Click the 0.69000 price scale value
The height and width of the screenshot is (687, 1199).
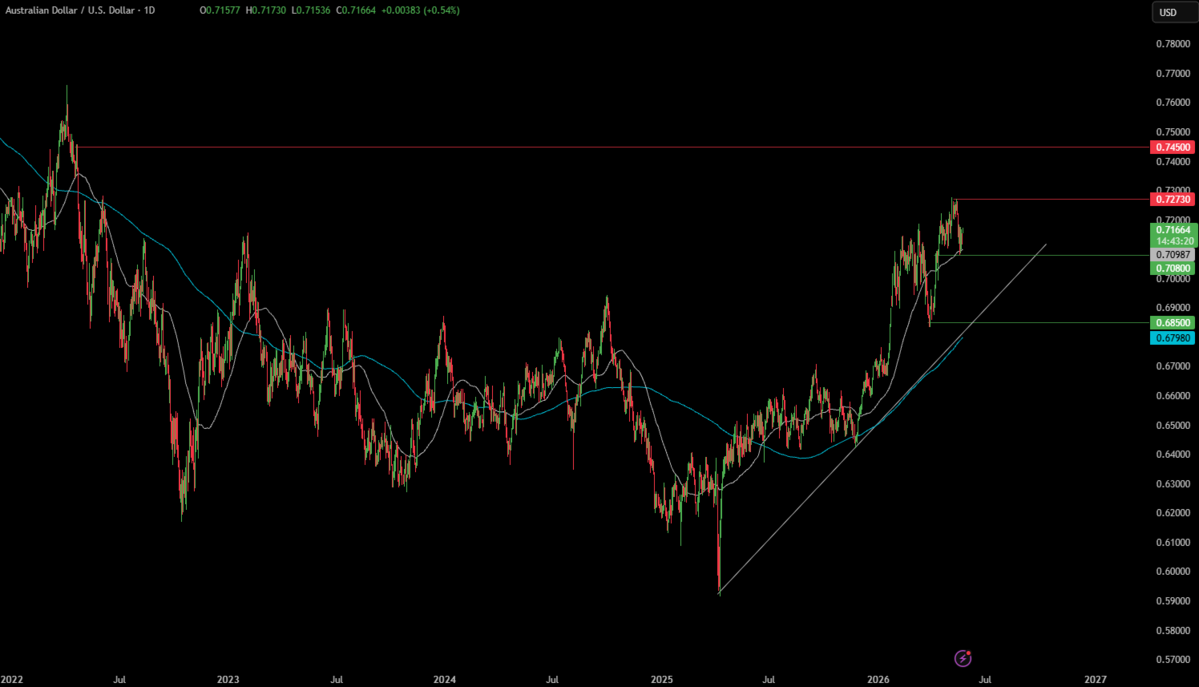(1173, 308)
